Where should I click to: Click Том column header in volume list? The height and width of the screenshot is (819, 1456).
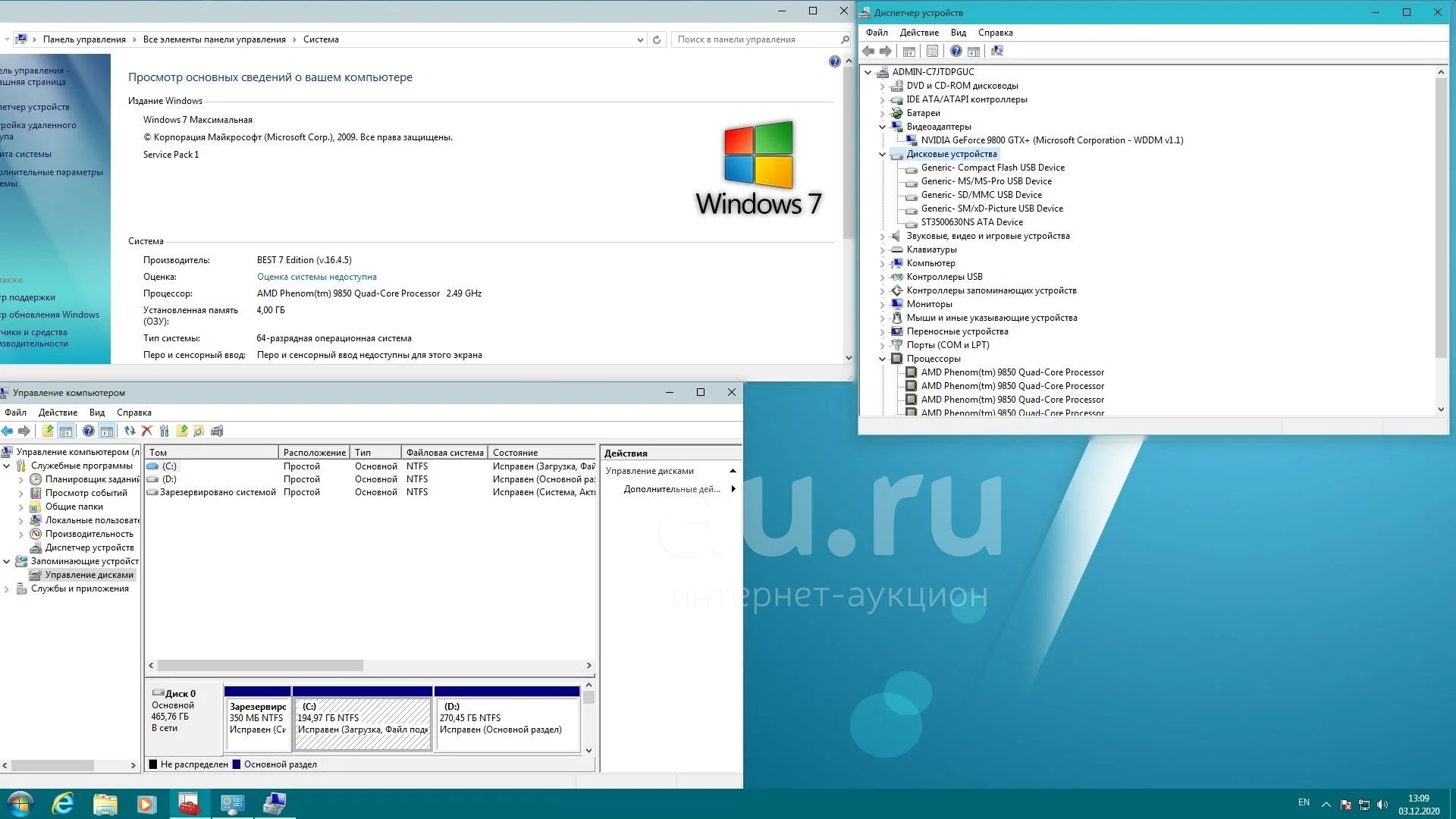tap(212, 452)
